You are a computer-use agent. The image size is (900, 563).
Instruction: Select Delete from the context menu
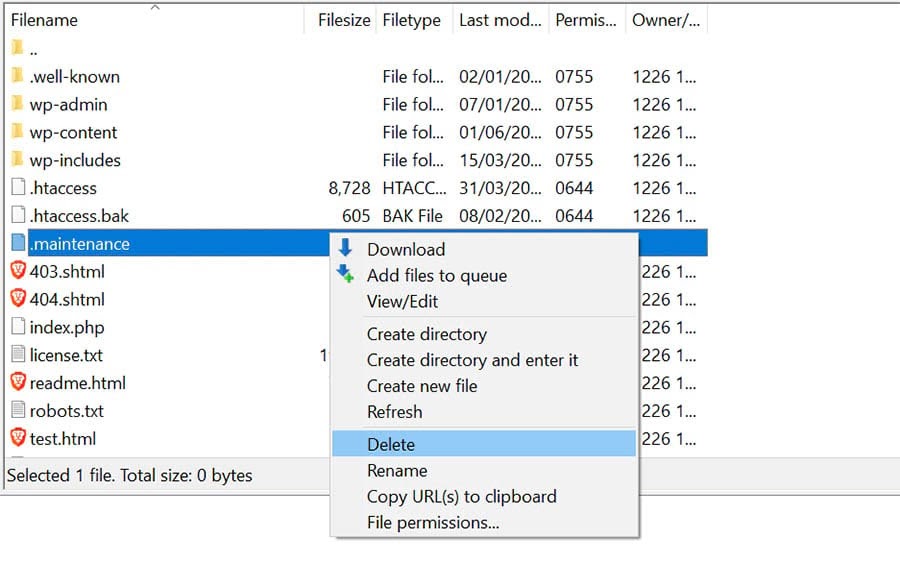click(x=391, y=444)
